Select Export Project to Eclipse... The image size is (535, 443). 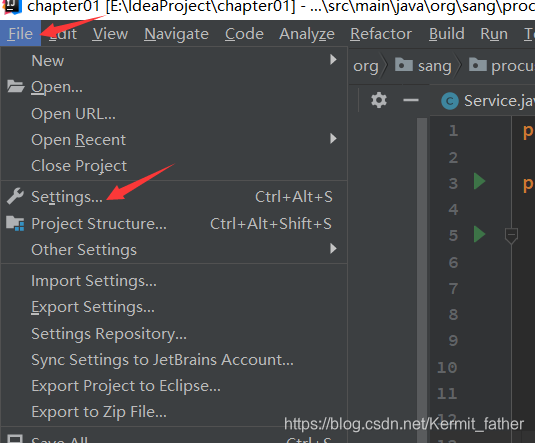coord(174,386)
